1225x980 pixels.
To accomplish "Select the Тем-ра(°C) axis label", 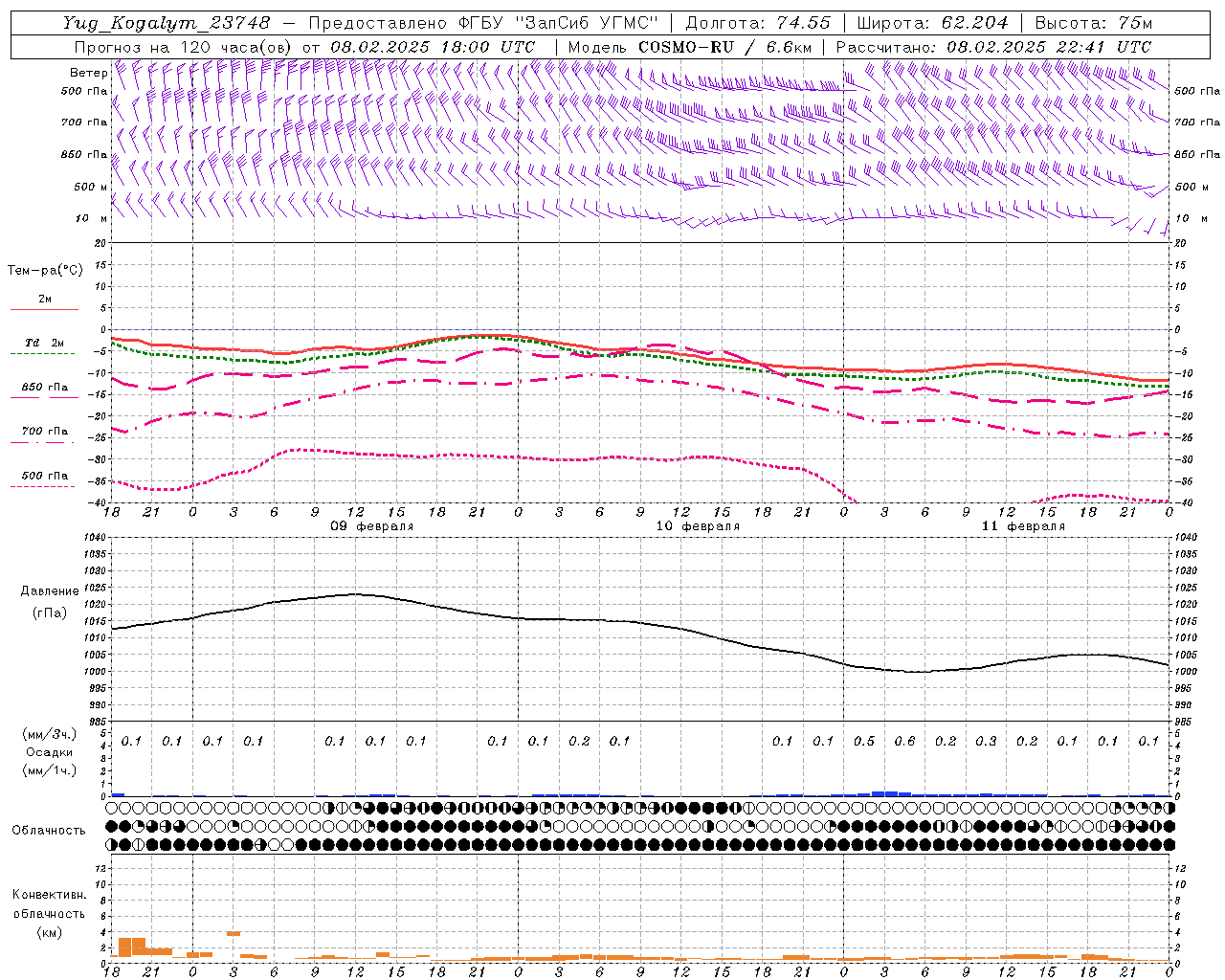I will (45, 271).
